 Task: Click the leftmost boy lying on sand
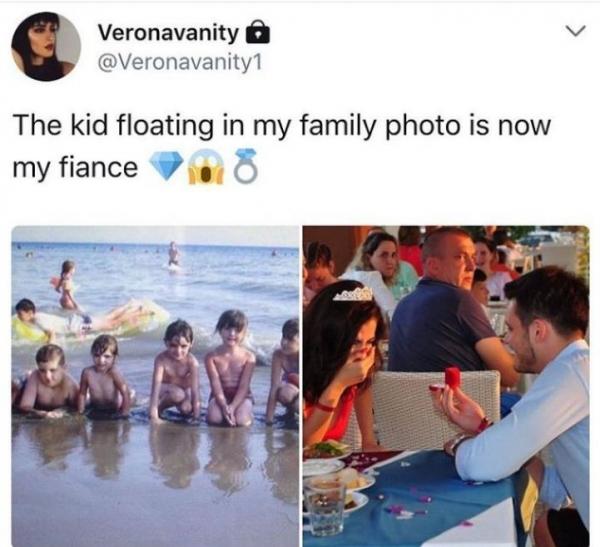pyautogui.click(x=45, y=381)
